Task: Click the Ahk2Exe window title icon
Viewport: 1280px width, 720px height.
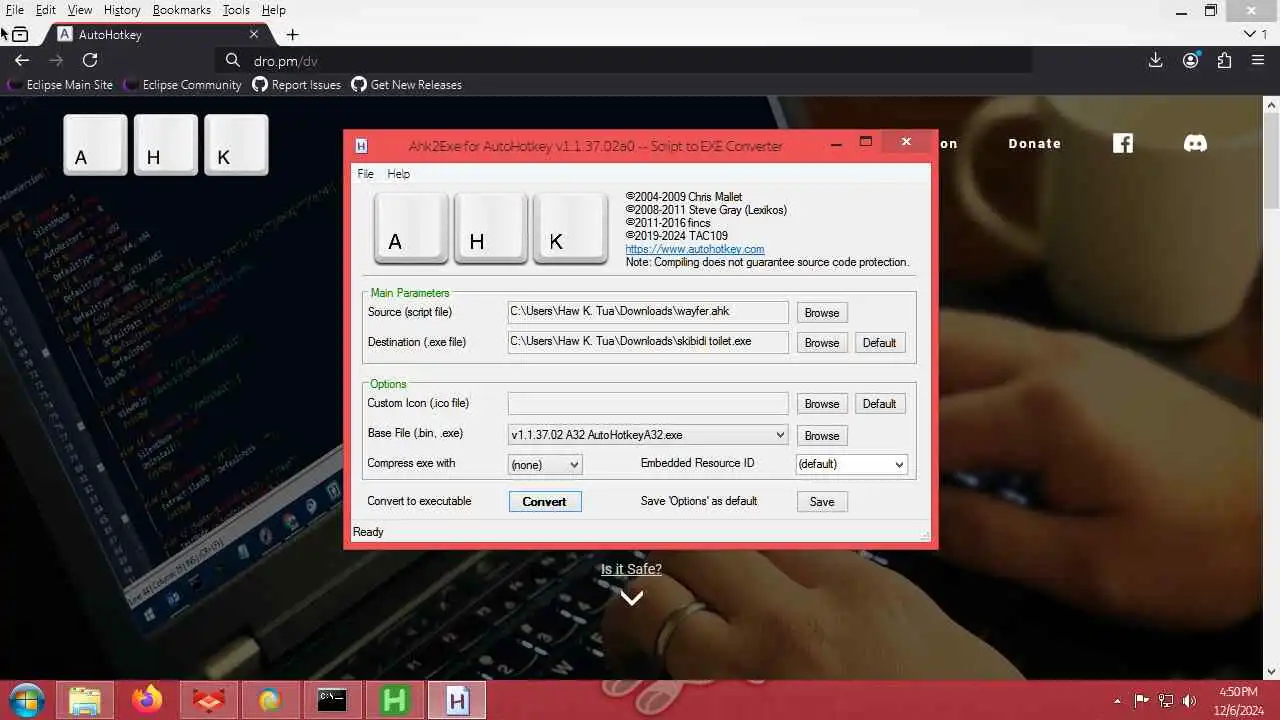Action: click(361, 146)
